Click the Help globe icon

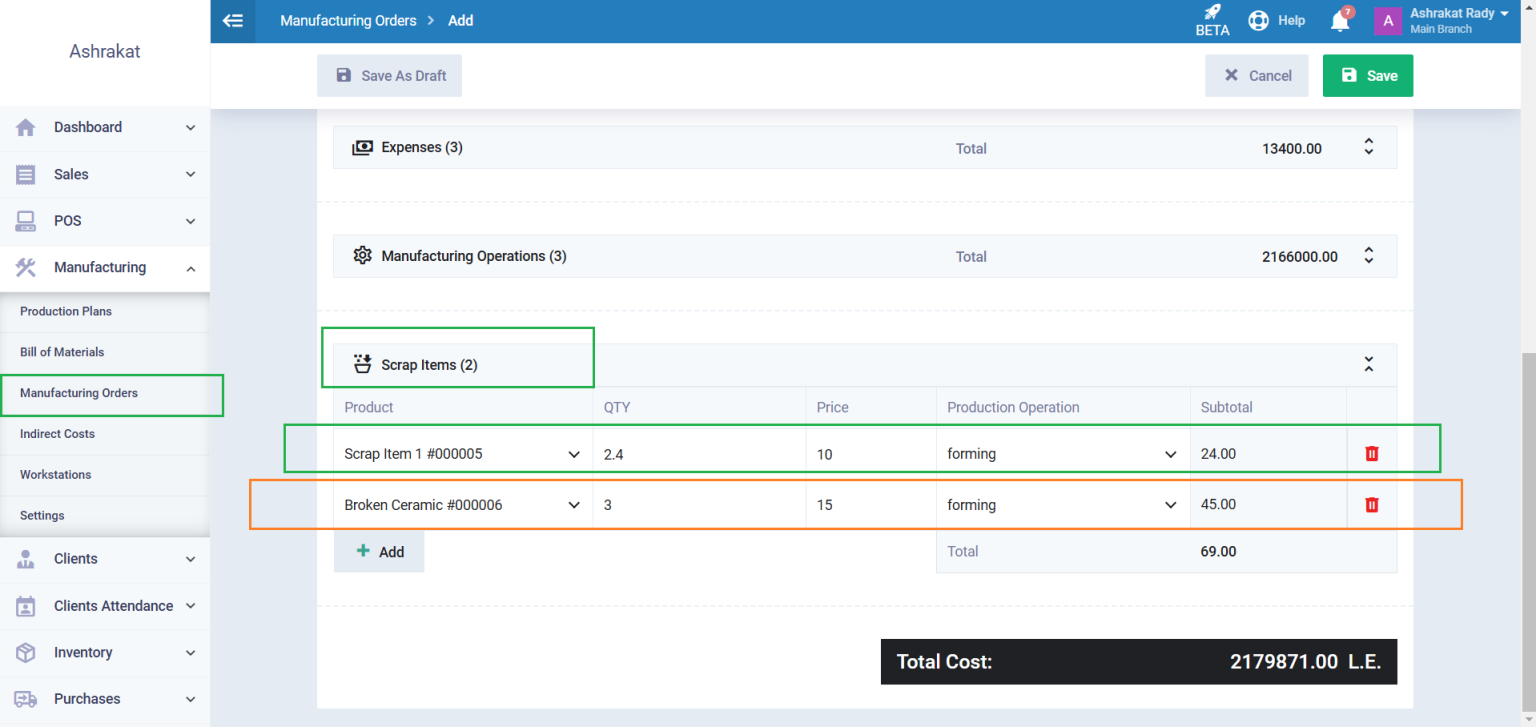point(1258,20)
